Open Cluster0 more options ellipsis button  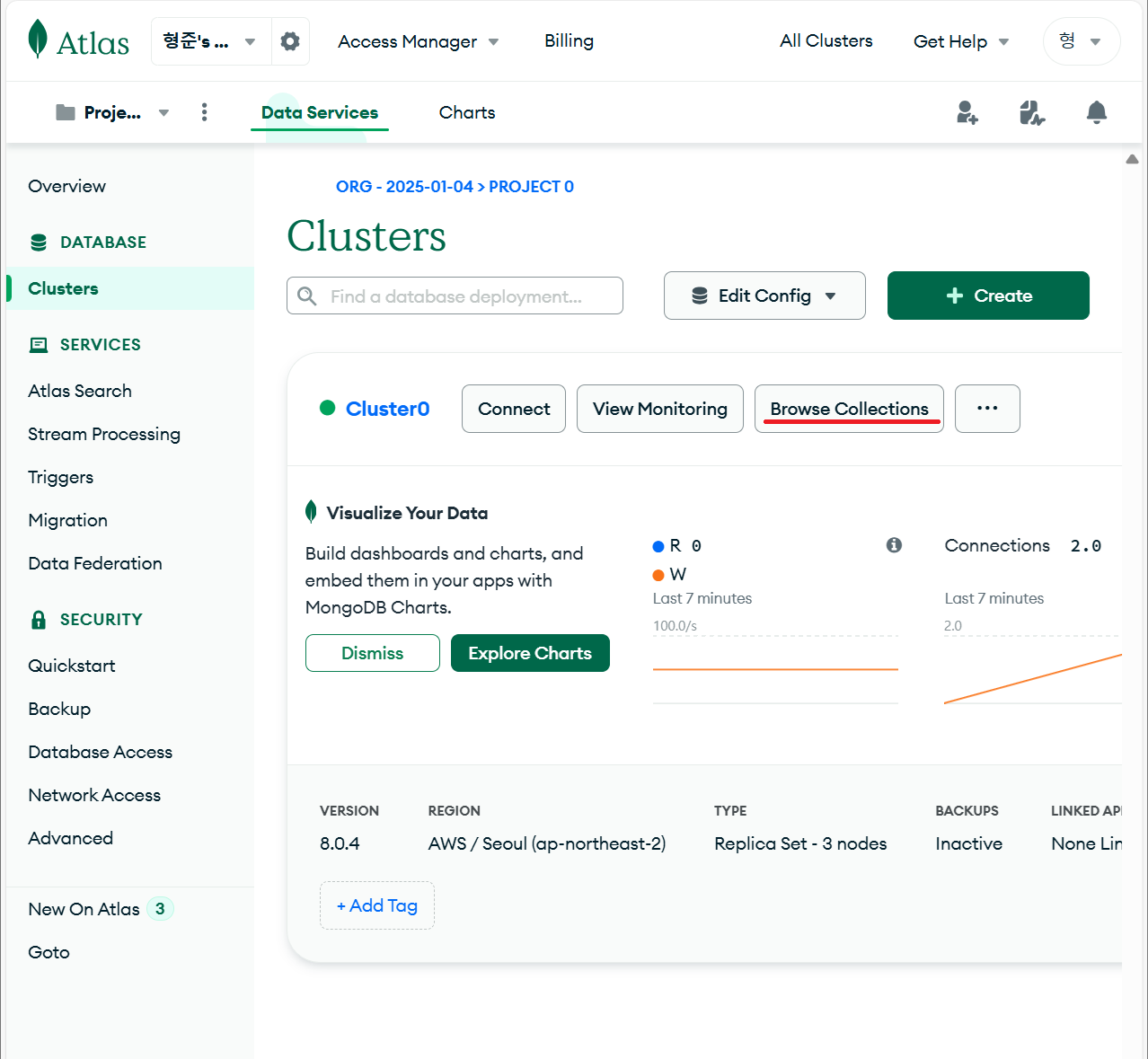[987, 409]
